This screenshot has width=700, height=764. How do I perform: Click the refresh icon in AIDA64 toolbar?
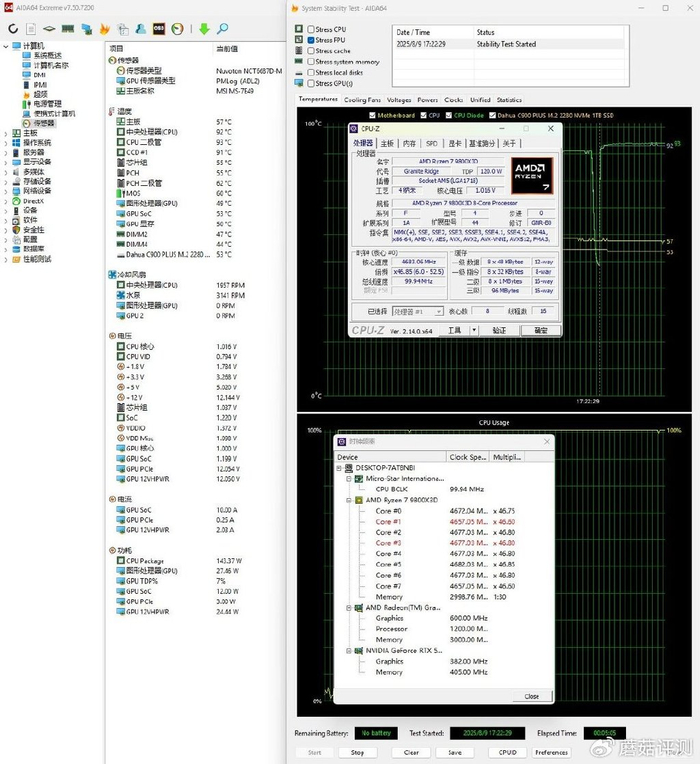tap(13, 29)
